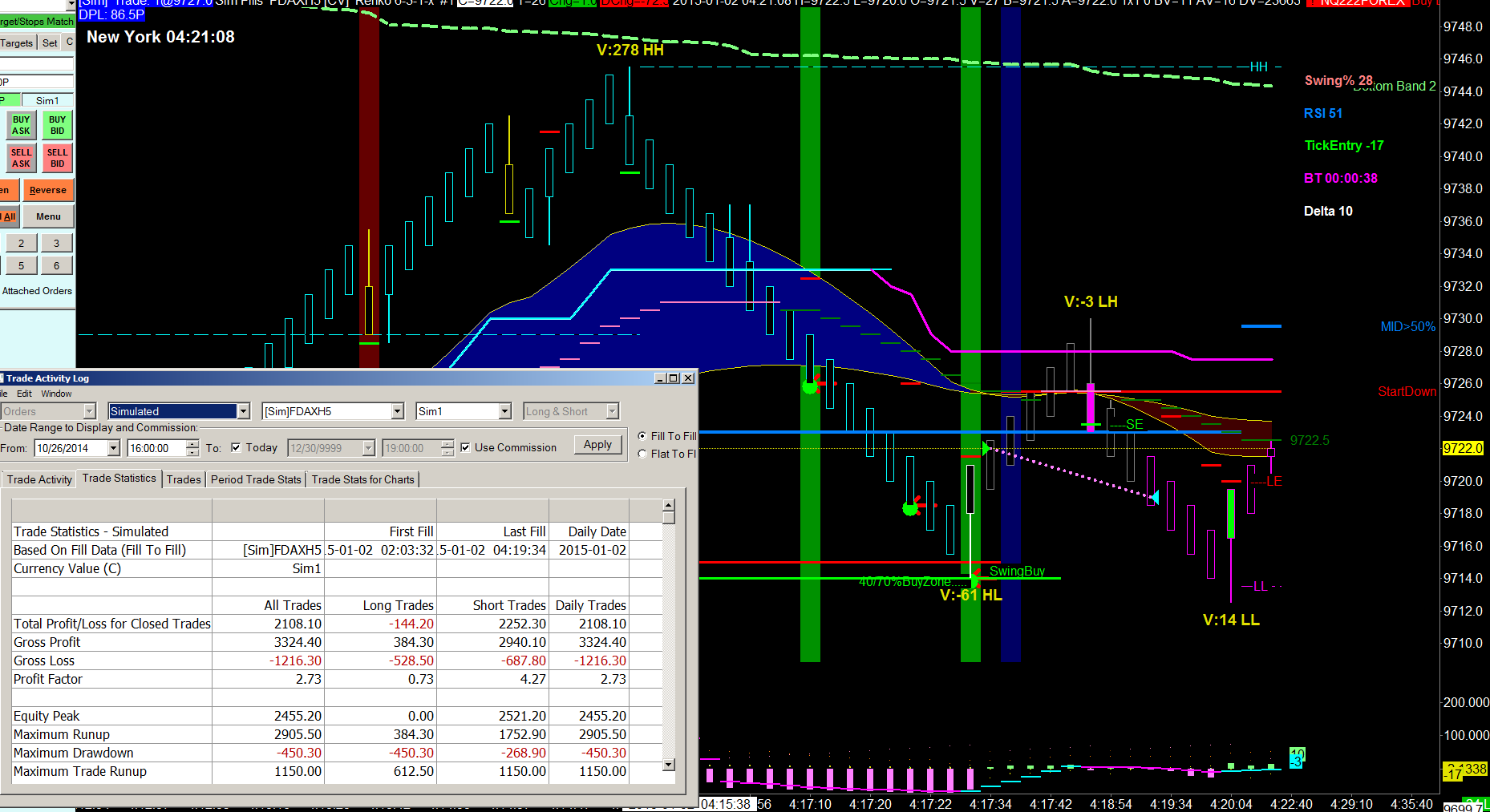Click the Attached Orders label

point(37,291)
